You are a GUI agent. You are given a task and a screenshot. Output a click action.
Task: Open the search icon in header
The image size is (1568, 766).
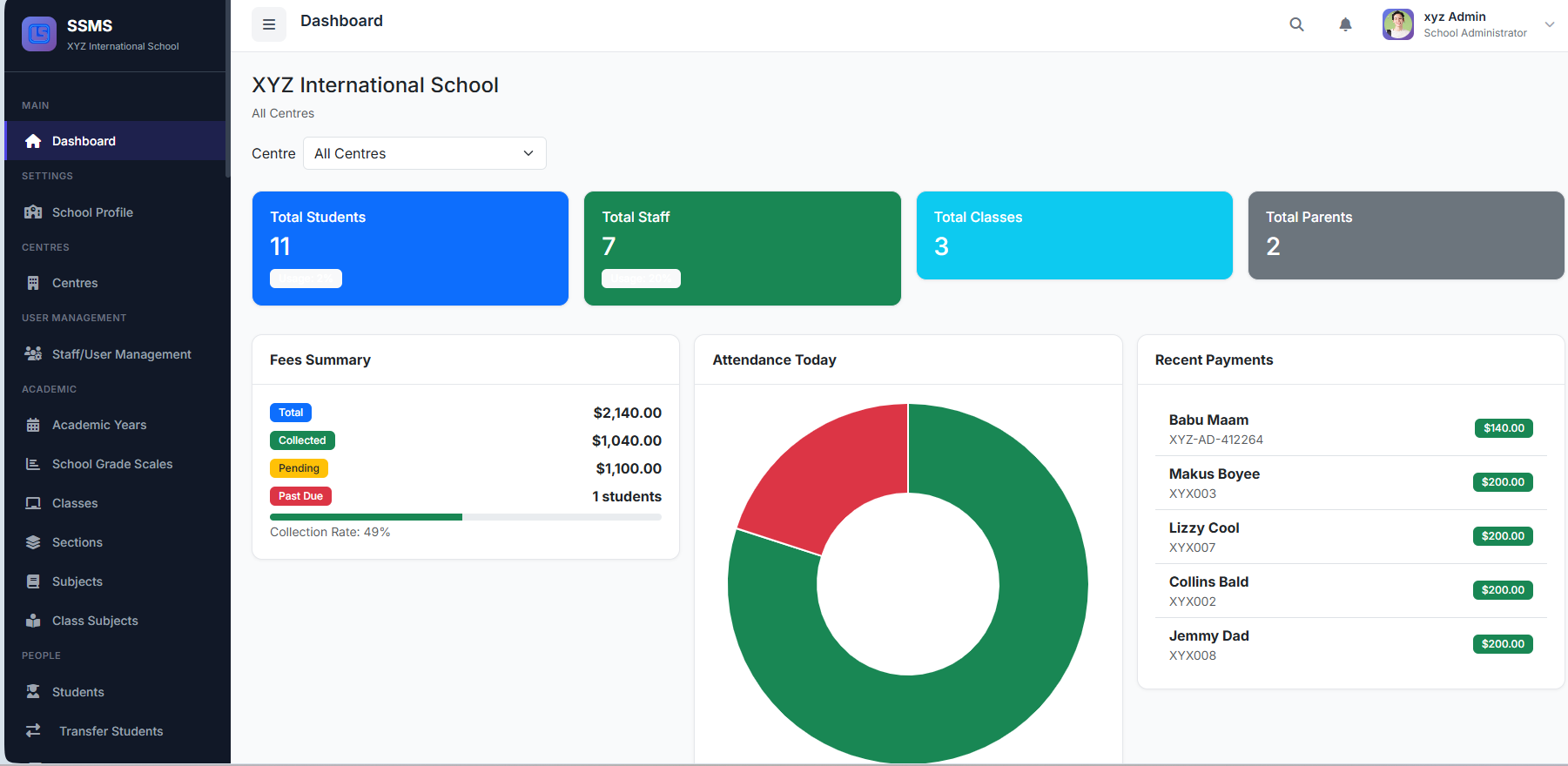coord(1296,24)
